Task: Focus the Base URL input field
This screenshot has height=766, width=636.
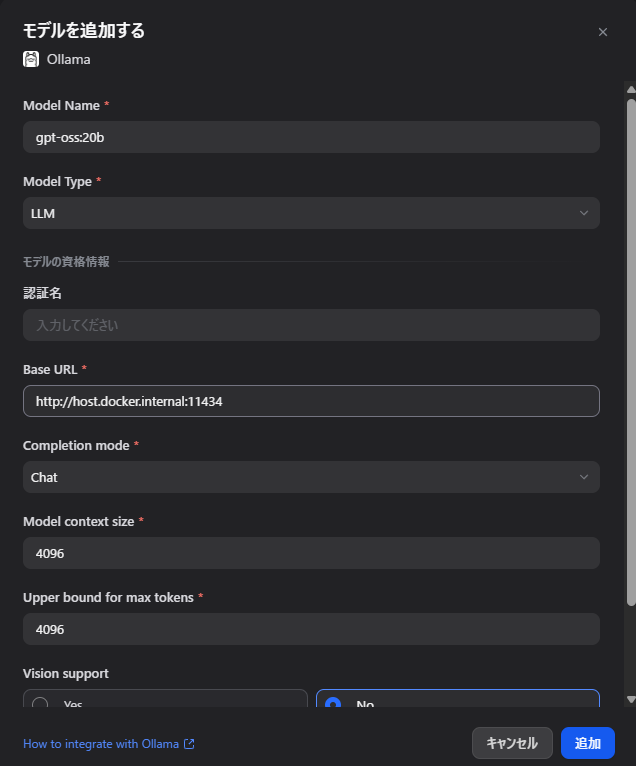Action: [311, 401]
